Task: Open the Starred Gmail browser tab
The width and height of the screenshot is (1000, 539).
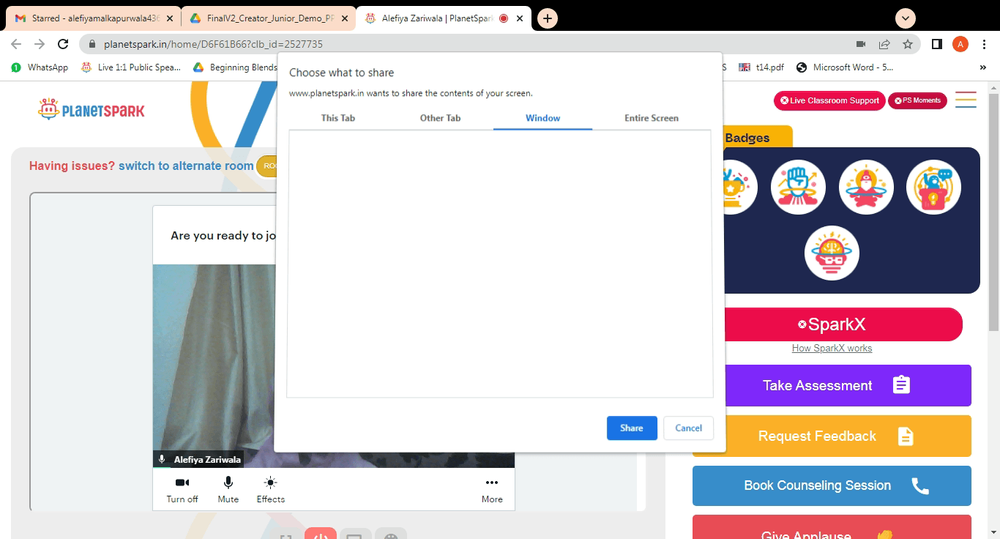Action: pos(94,18)
